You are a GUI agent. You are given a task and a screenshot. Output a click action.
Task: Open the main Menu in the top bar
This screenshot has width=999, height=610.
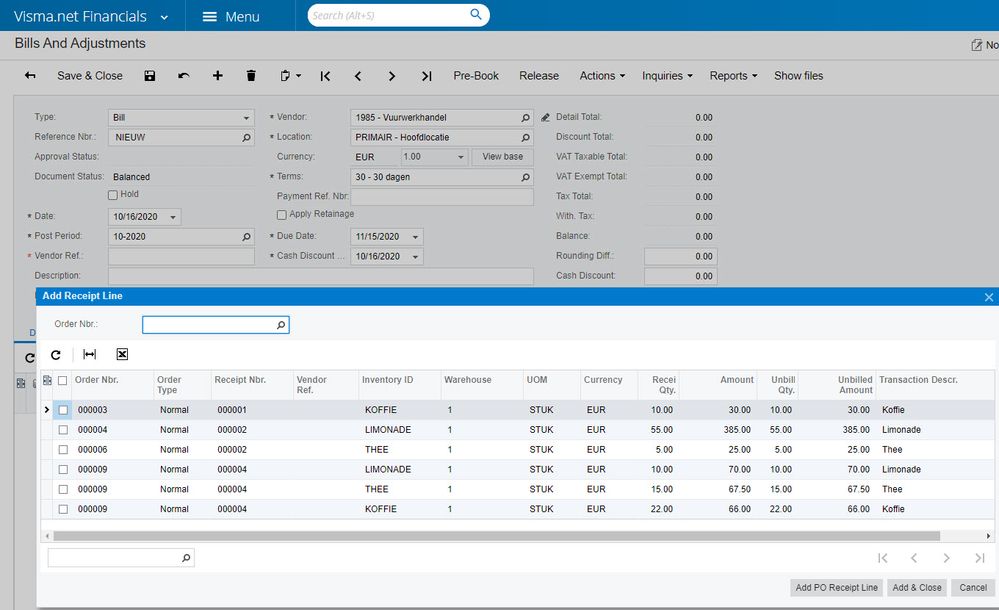230,17
